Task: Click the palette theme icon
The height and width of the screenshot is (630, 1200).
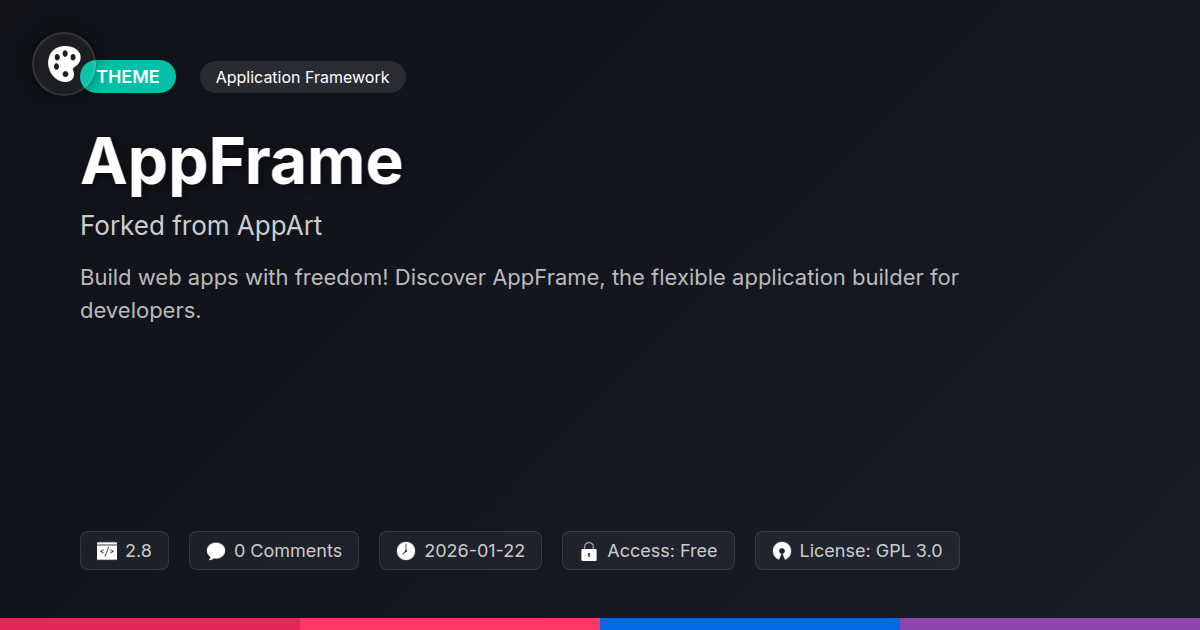Action: (x=64, y=64)
